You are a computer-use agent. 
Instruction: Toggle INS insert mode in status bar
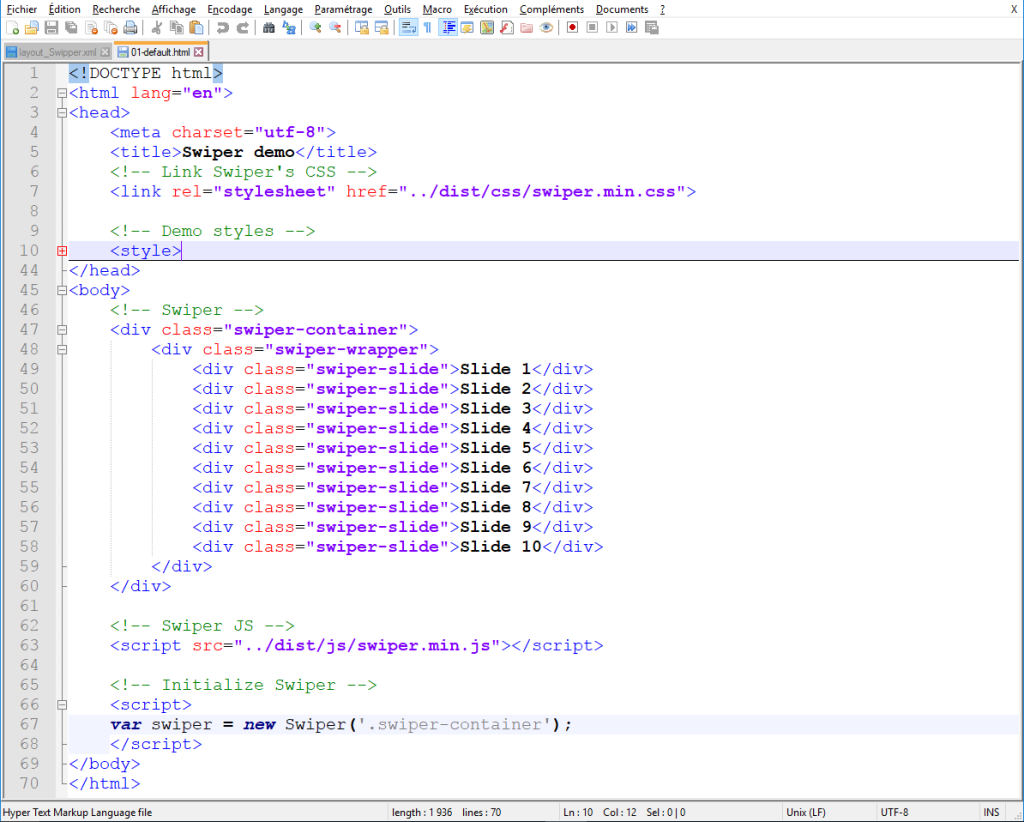pos(991,812)
